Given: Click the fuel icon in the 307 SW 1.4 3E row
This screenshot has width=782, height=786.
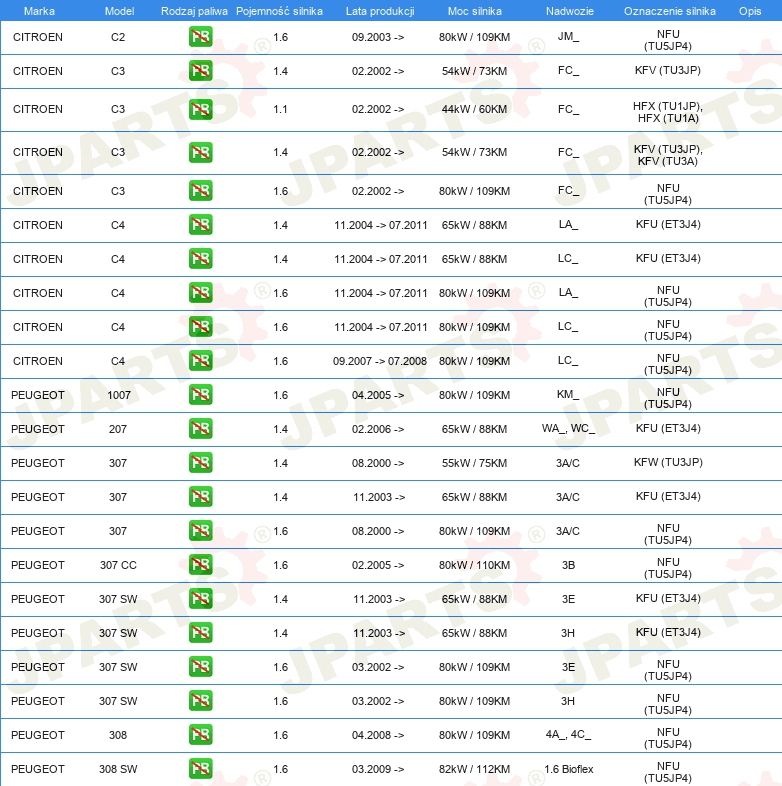Looking at the screenshot, I should click(201, 599).
